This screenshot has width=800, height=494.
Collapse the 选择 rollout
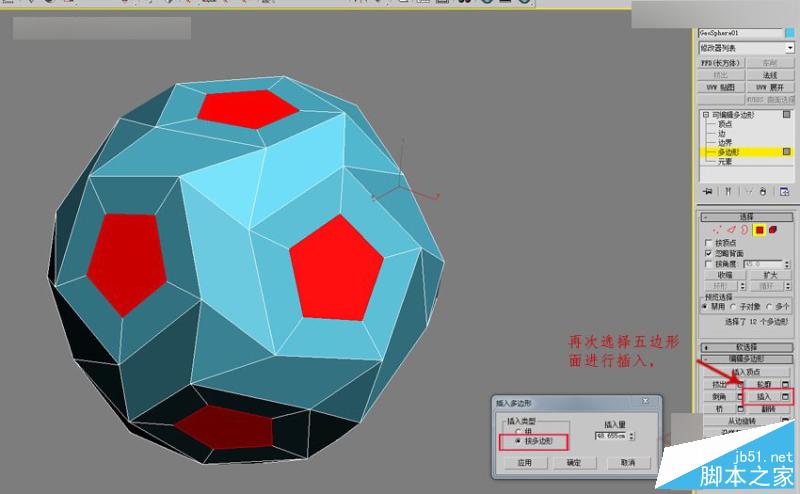coord(746,217)
